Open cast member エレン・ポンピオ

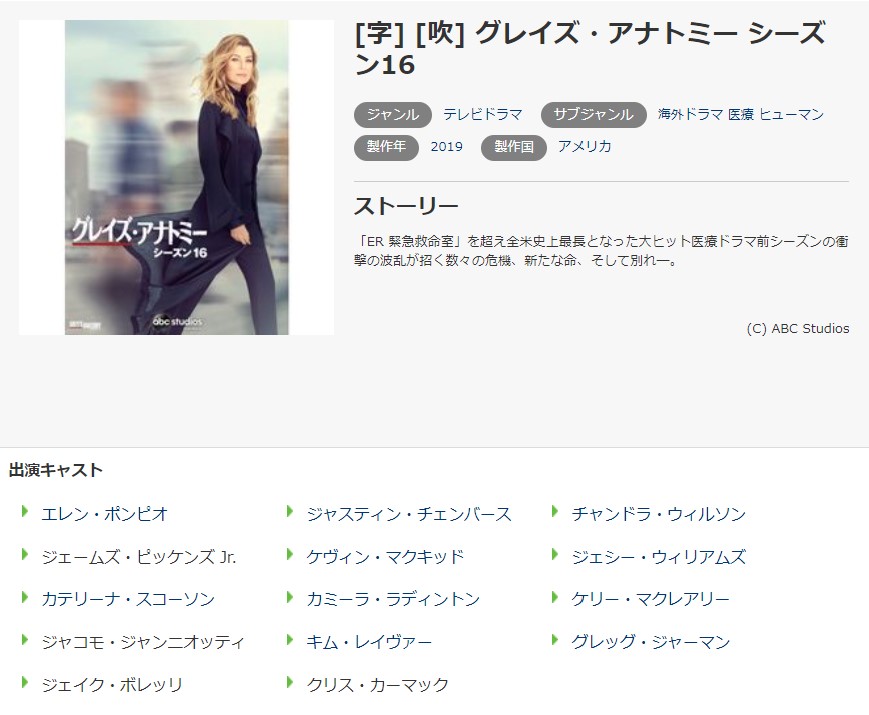(x=104, y=514)
